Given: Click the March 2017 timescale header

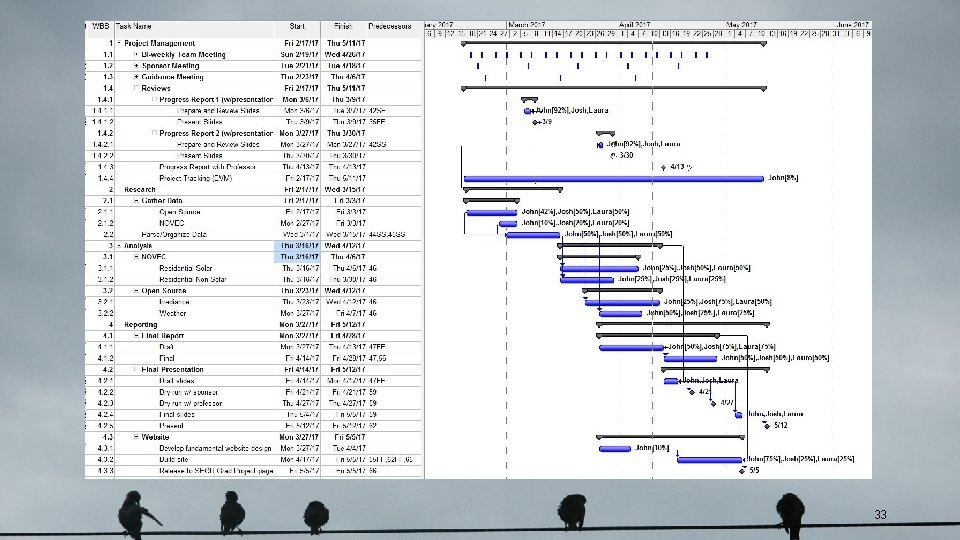Looking at the screenshot, I should click(527, 25).
